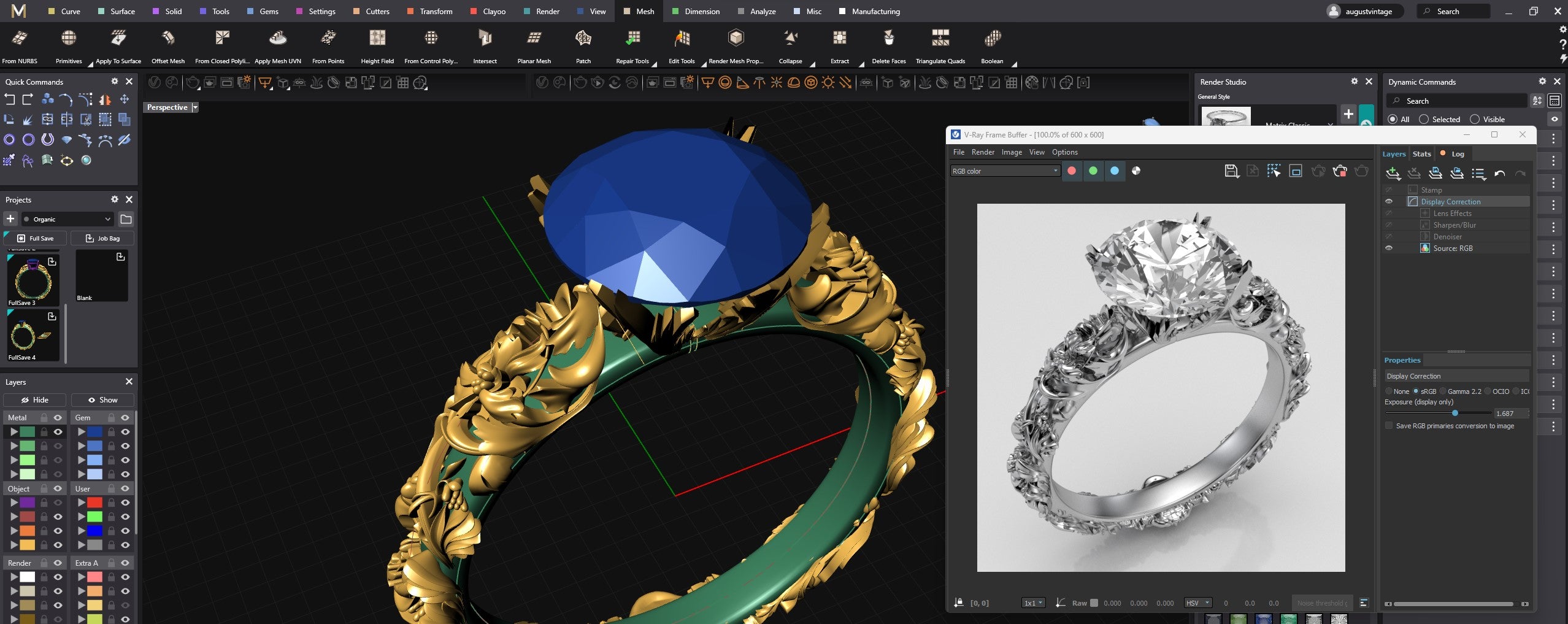This screenshot has width=1568, height=624.
Task: Hide the Source: RGB layer in the frame buffer
Action: (x=1389, y=248)
